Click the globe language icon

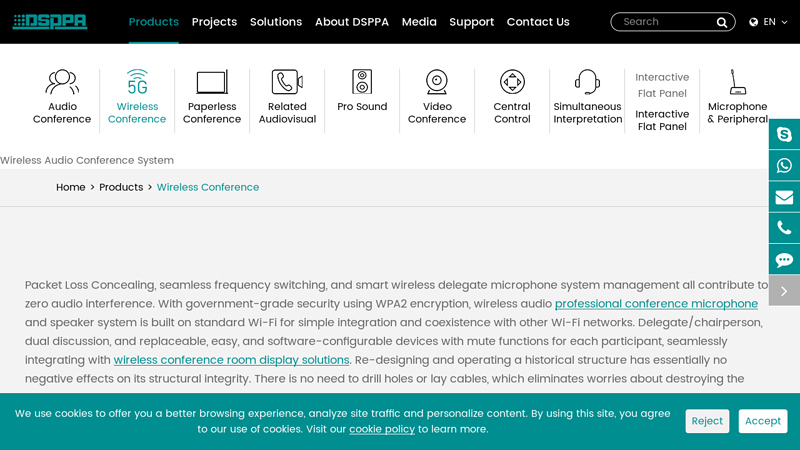754,22
